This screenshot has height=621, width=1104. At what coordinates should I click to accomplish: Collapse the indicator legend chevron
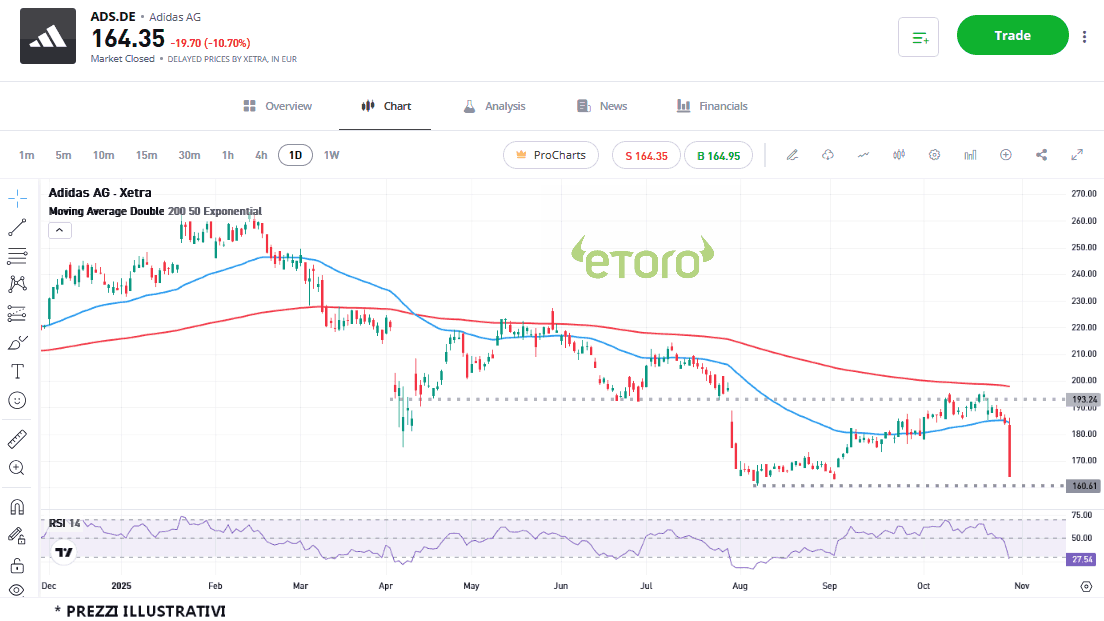click(x=59, y=230)
